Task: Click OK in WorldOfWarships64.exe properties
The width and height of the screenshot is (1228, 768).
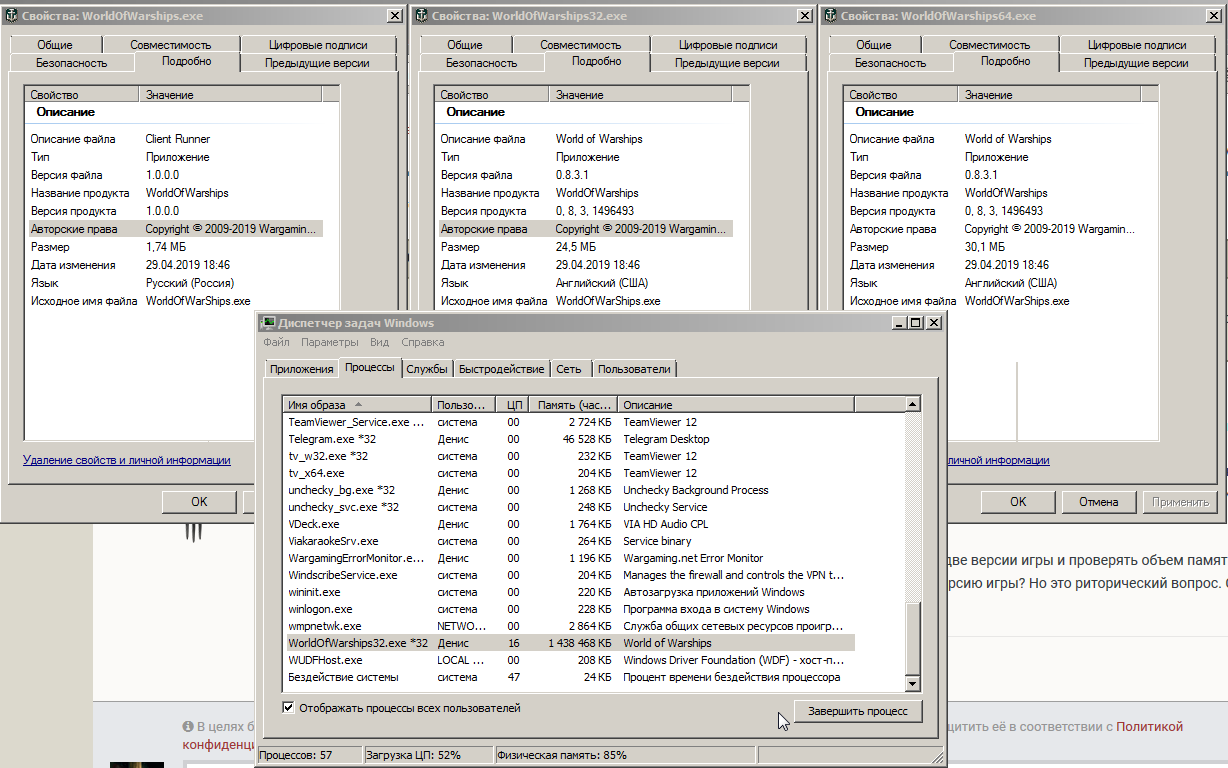Action: pos(1018,502)
